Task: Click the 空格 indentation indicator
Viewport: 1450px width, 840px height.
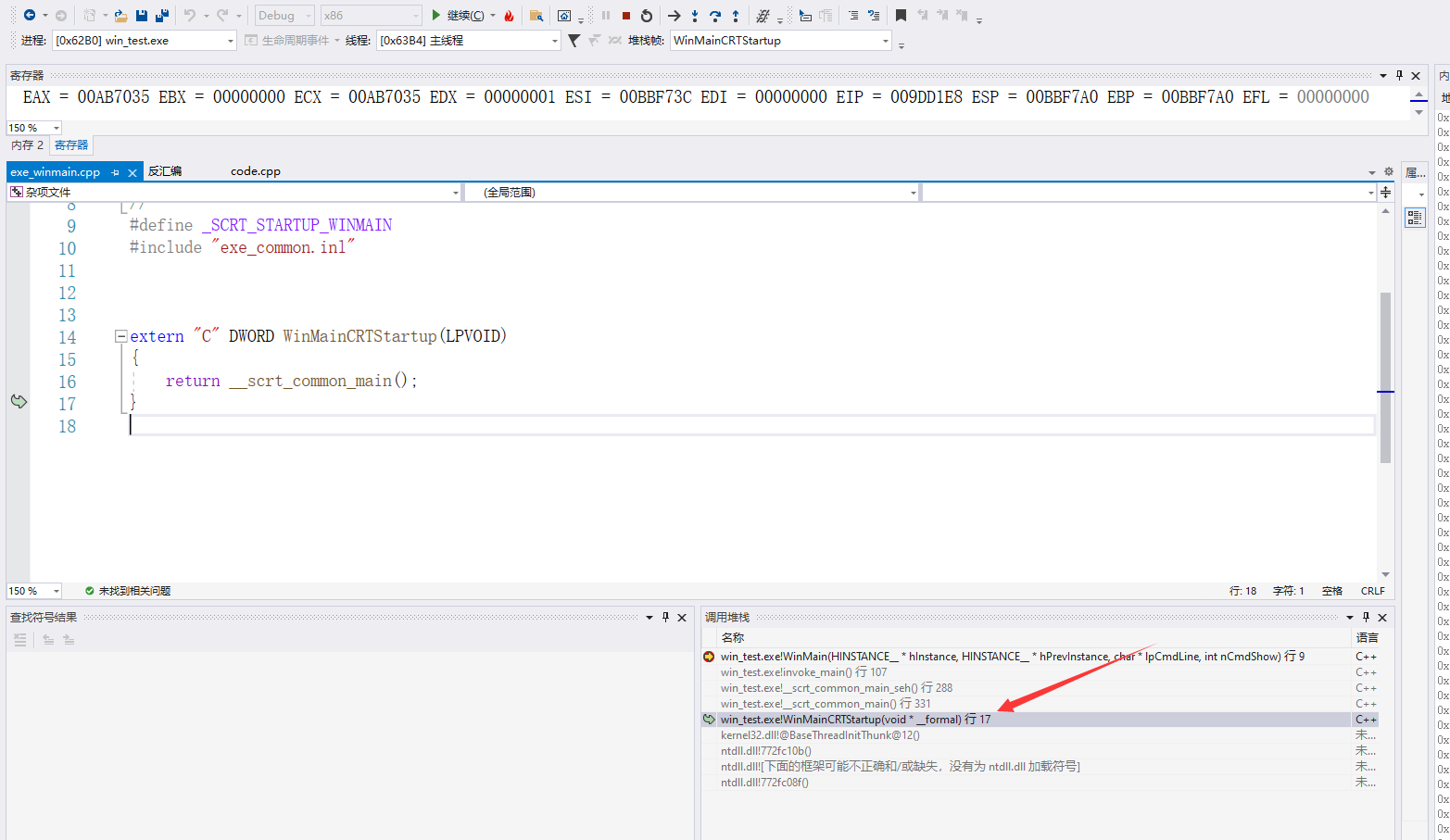Action: click(x=1332, y=591)
